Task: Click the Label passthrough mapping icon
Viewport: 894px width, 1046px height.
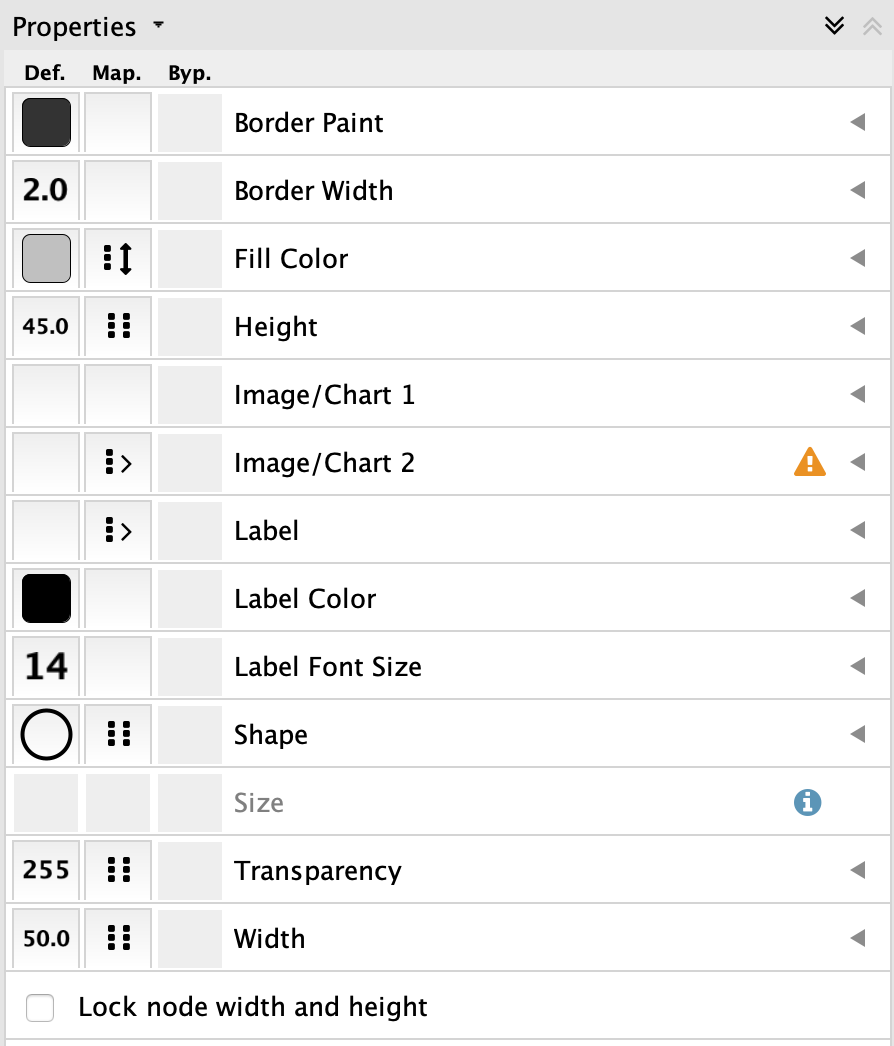Action: tap(118, 531)
